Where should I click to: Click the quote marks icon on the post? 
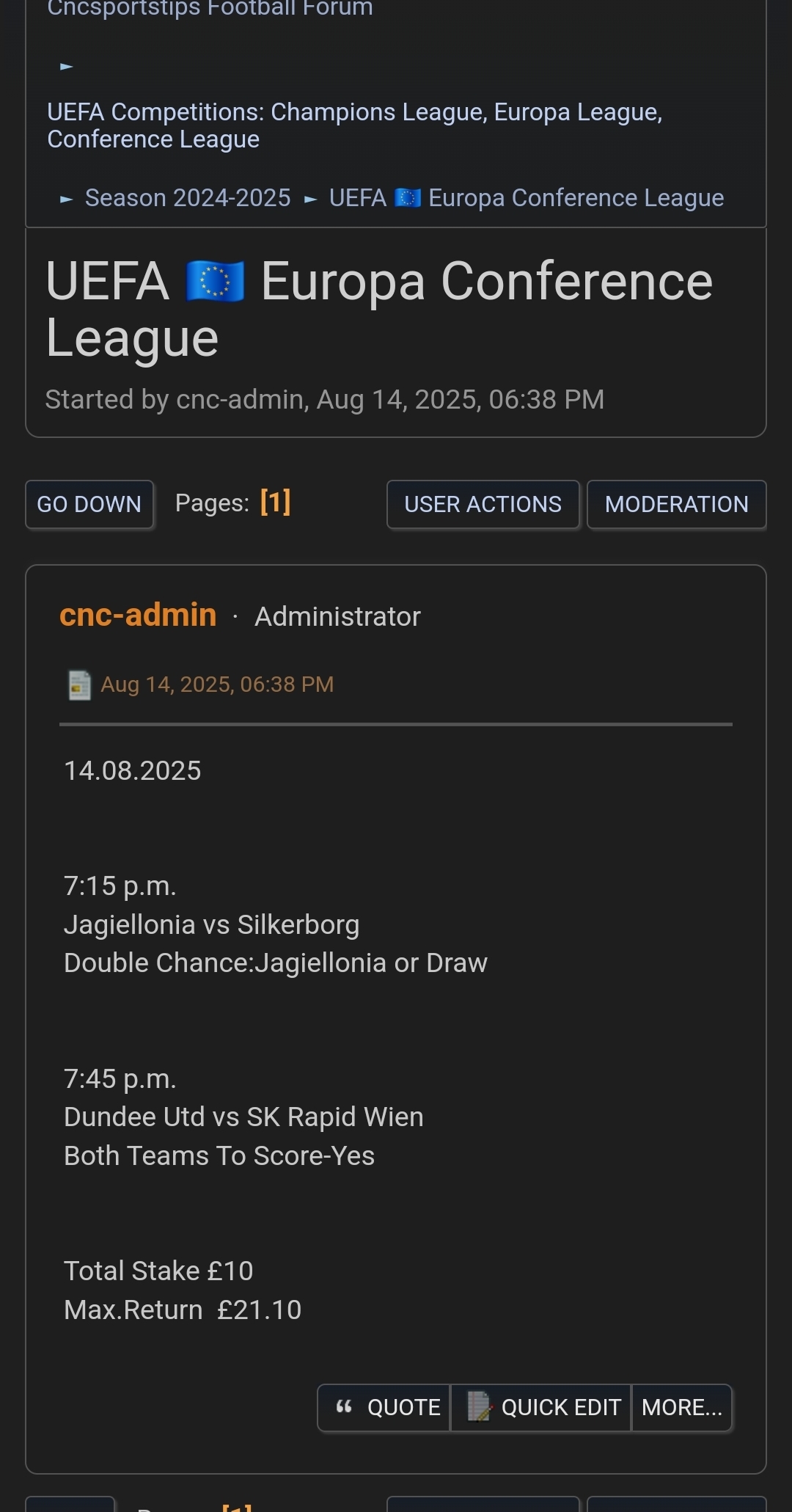coord(344,1406)
